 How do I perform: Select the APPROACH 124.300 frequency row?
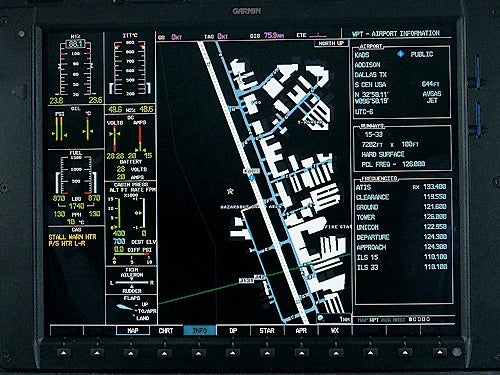click(401, 247)
